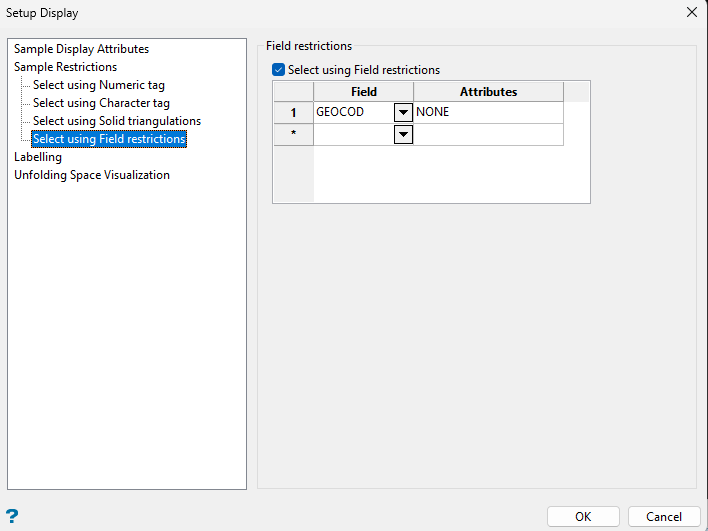Select Sample Display Attributes in the tree
The image size is (708, 531).
81,49
